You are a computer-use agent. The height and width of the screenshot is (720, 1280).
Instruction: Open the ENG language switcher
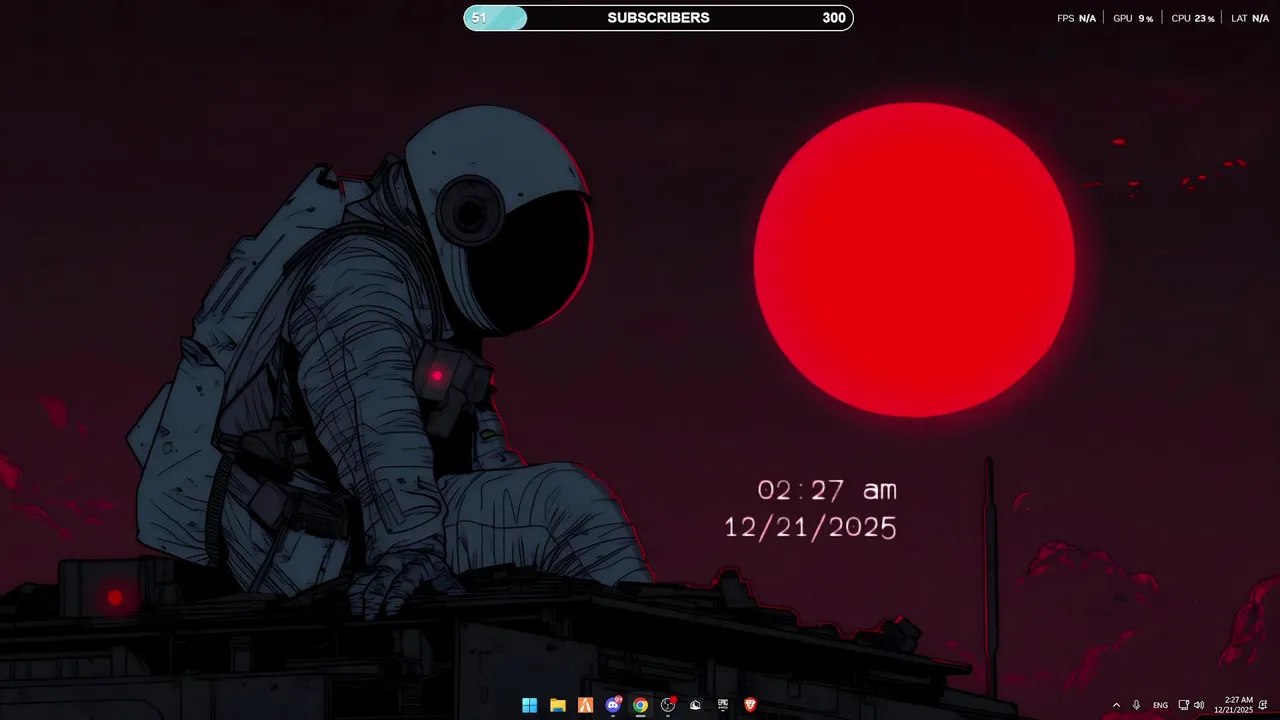pyautogui.click(x=1160, y=705)
